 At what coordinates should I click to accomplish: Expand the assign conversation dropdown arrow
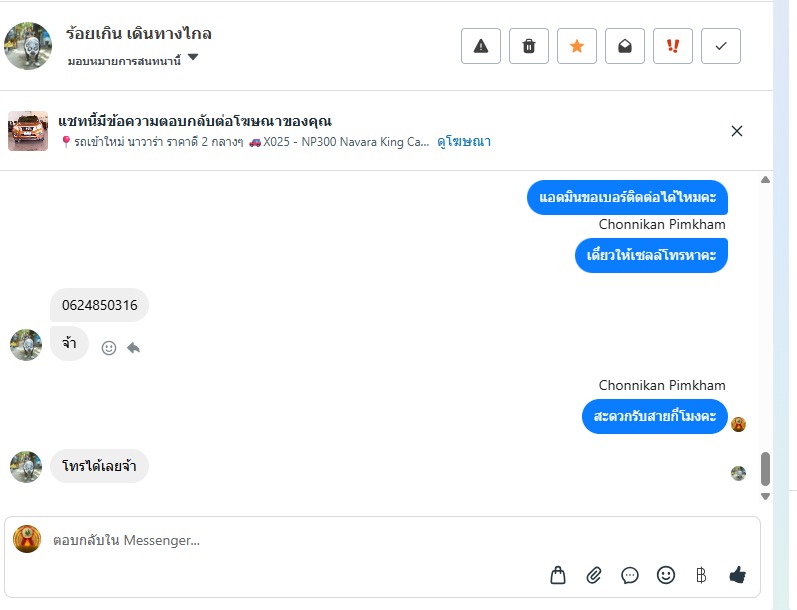[x=193, y=58]
